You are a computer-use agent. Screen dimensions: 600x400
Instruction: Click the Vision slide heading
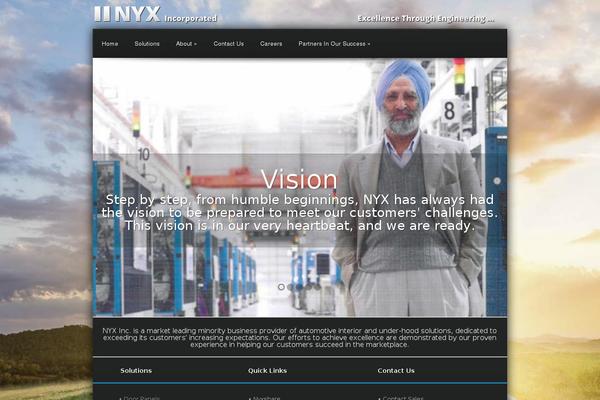coord(299,179)
